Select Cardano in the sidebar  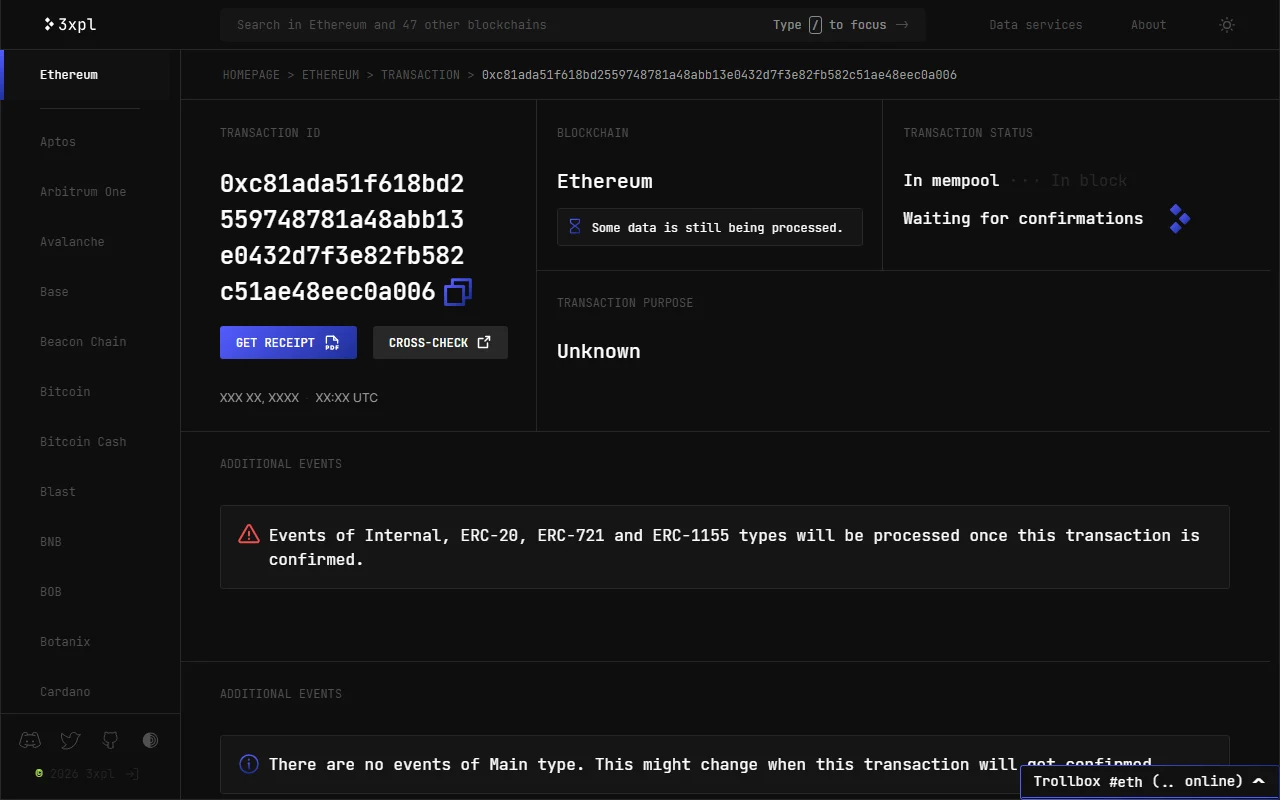65,692
